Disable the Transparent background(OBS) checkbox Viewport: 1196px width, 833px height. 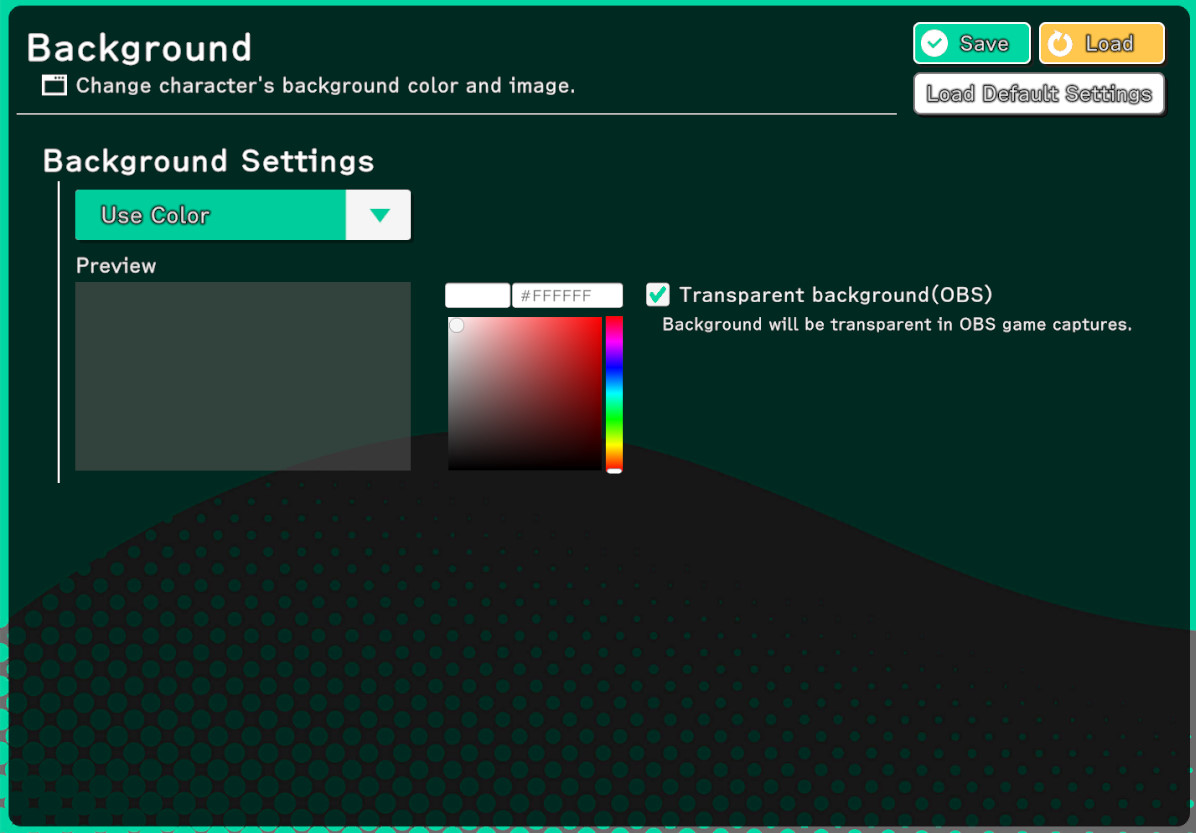658,294
